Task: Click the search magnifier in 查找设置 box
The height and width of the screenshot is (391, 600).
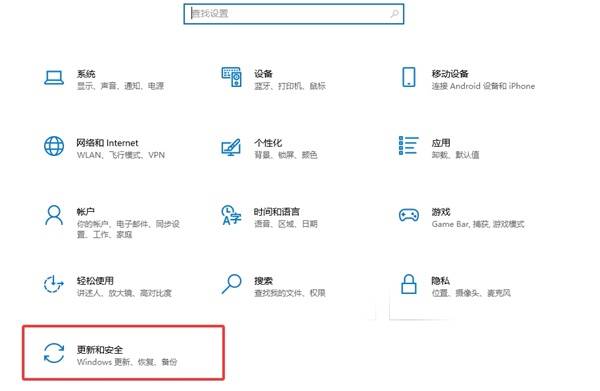Action: click(394, 14)
